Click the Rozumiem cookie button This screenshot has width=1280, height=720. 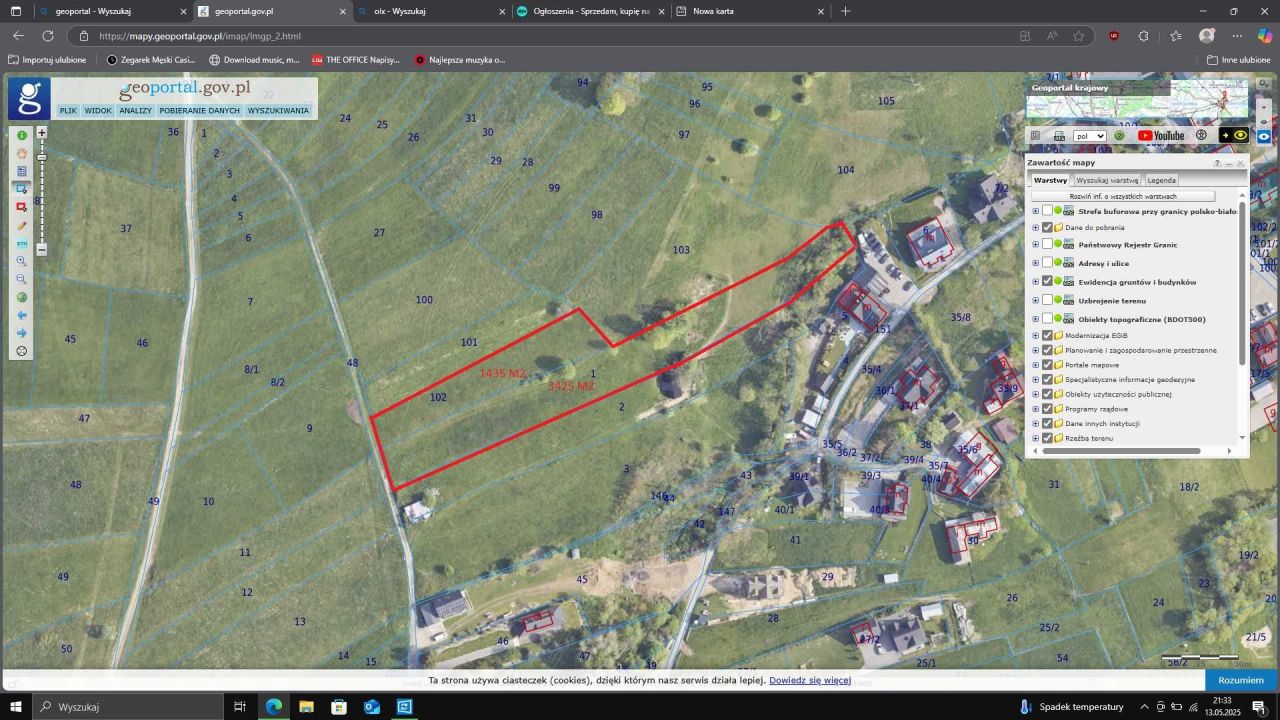(x=1240, y=680)
